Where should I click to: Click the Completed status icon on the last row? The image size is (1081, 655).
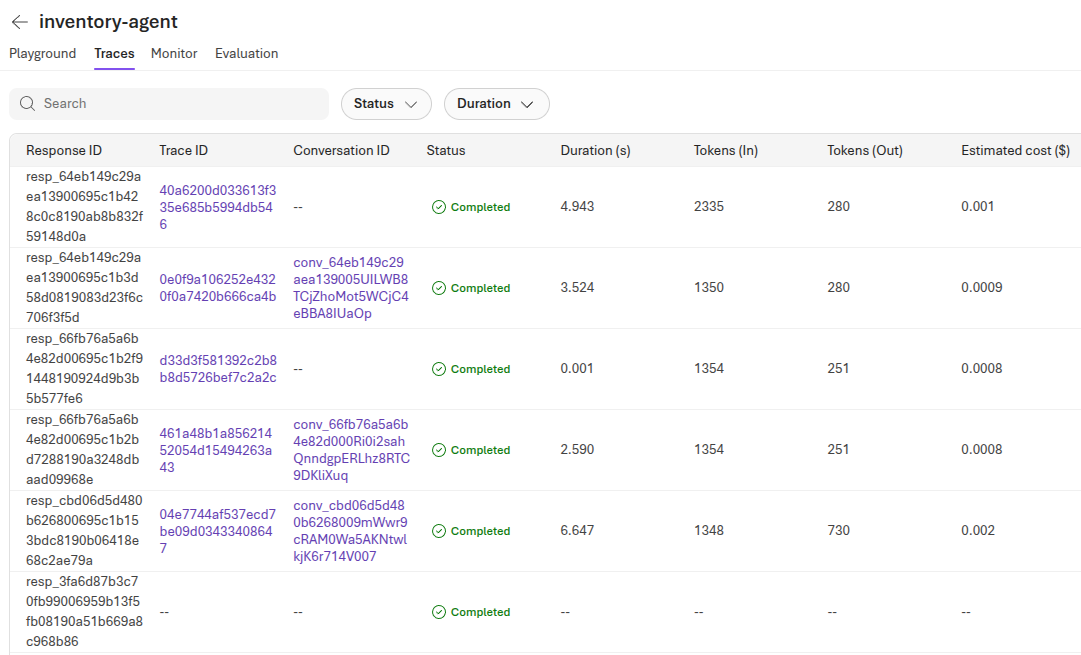tap(438, 611)
